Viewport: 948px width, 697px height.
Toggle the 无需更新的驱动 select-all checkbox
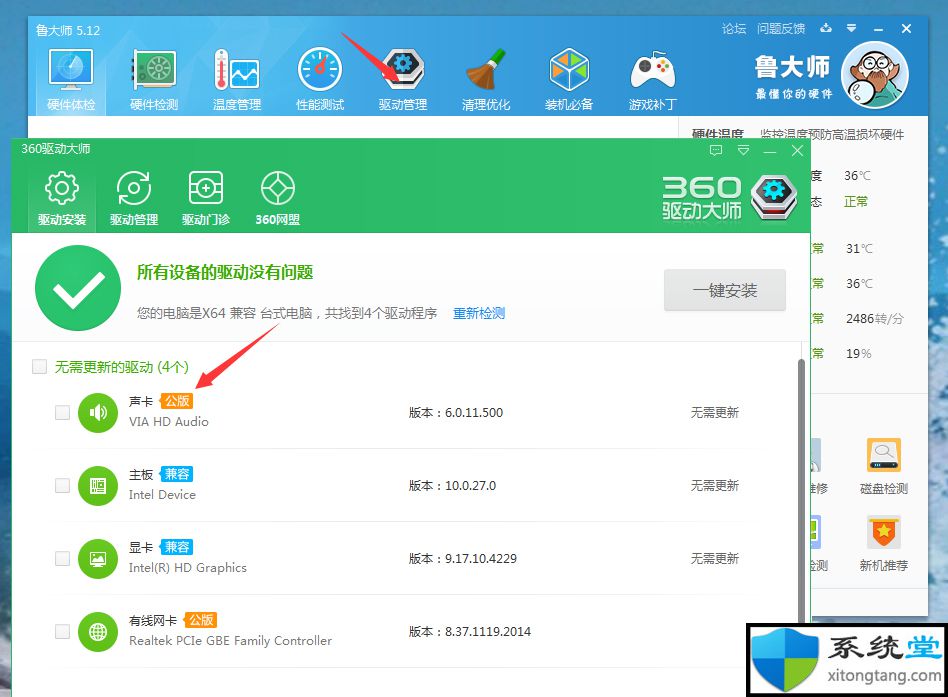click(39, 366)
